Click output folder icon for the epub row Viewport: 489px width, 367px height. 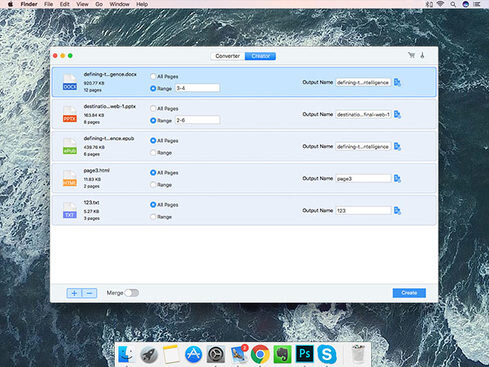[397, 146]
